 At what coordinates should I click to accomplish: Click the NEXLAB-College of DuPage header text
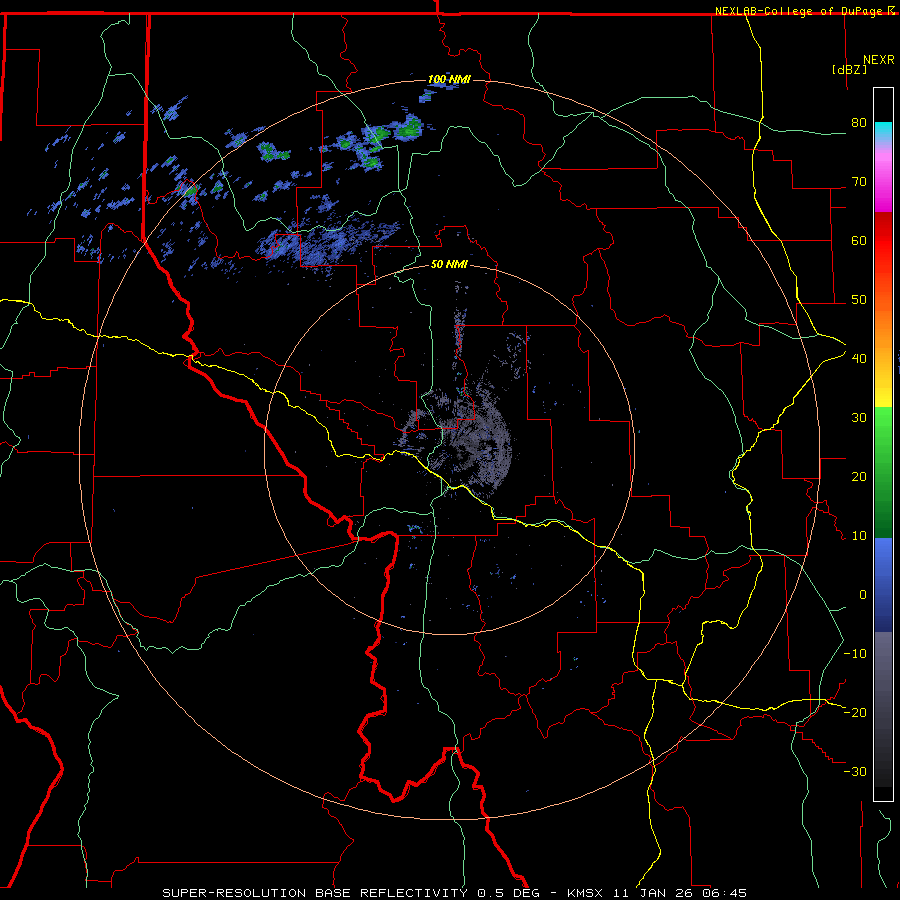click(x=804, y=11)
